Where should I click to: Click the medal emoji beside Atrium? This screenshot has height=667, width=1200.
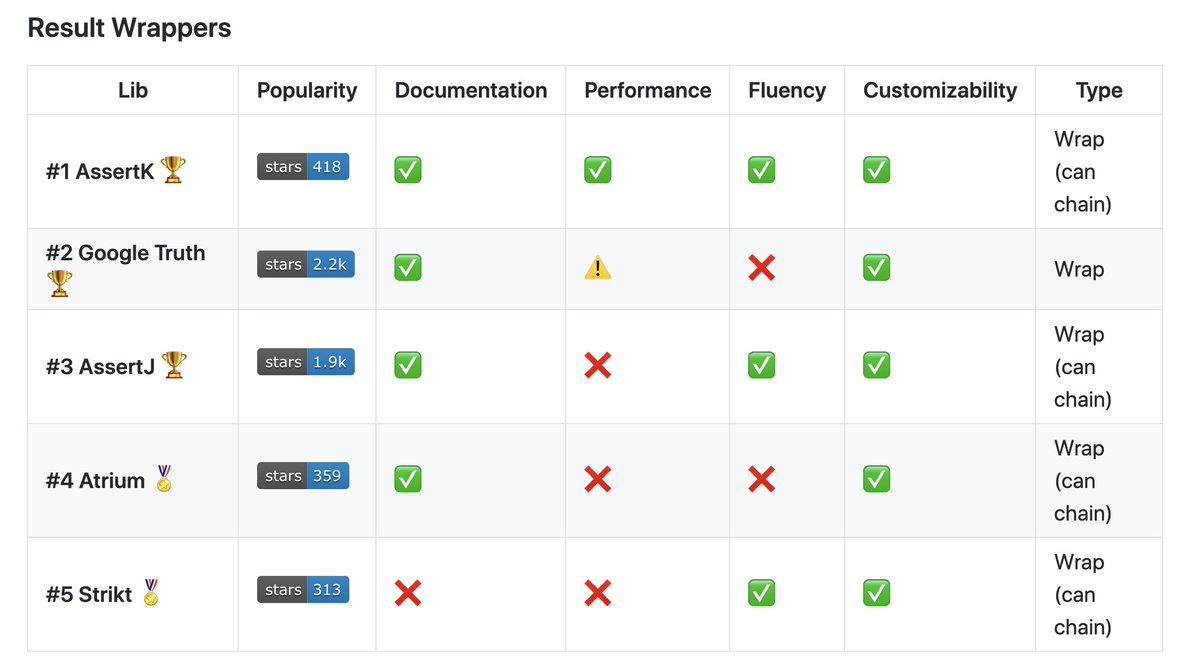point(164,479)
